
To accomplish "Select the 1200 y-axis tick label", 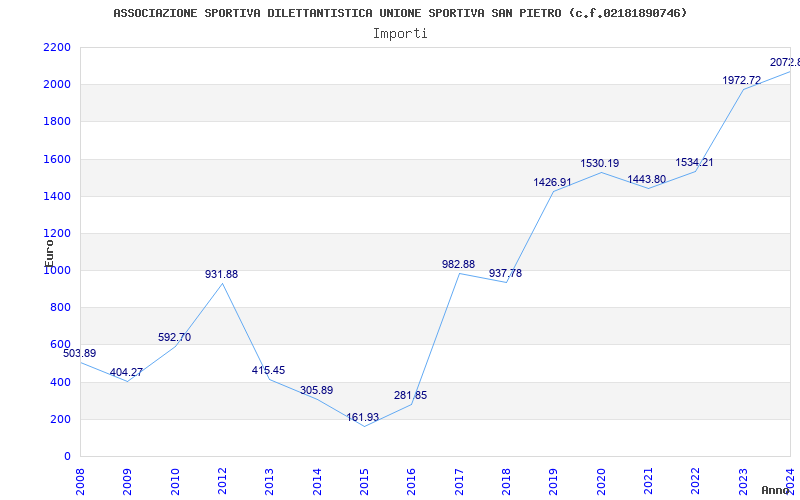I will point(57,233).
